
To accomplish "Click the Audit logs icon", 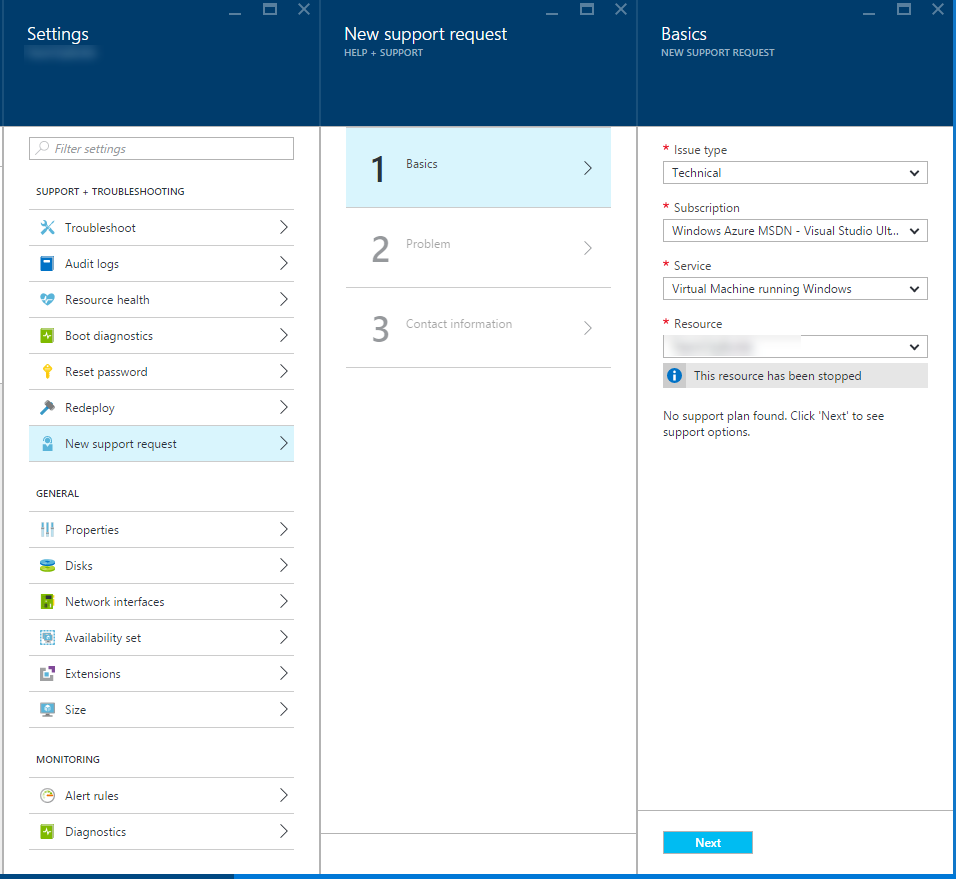I will [x=48, y=263].
